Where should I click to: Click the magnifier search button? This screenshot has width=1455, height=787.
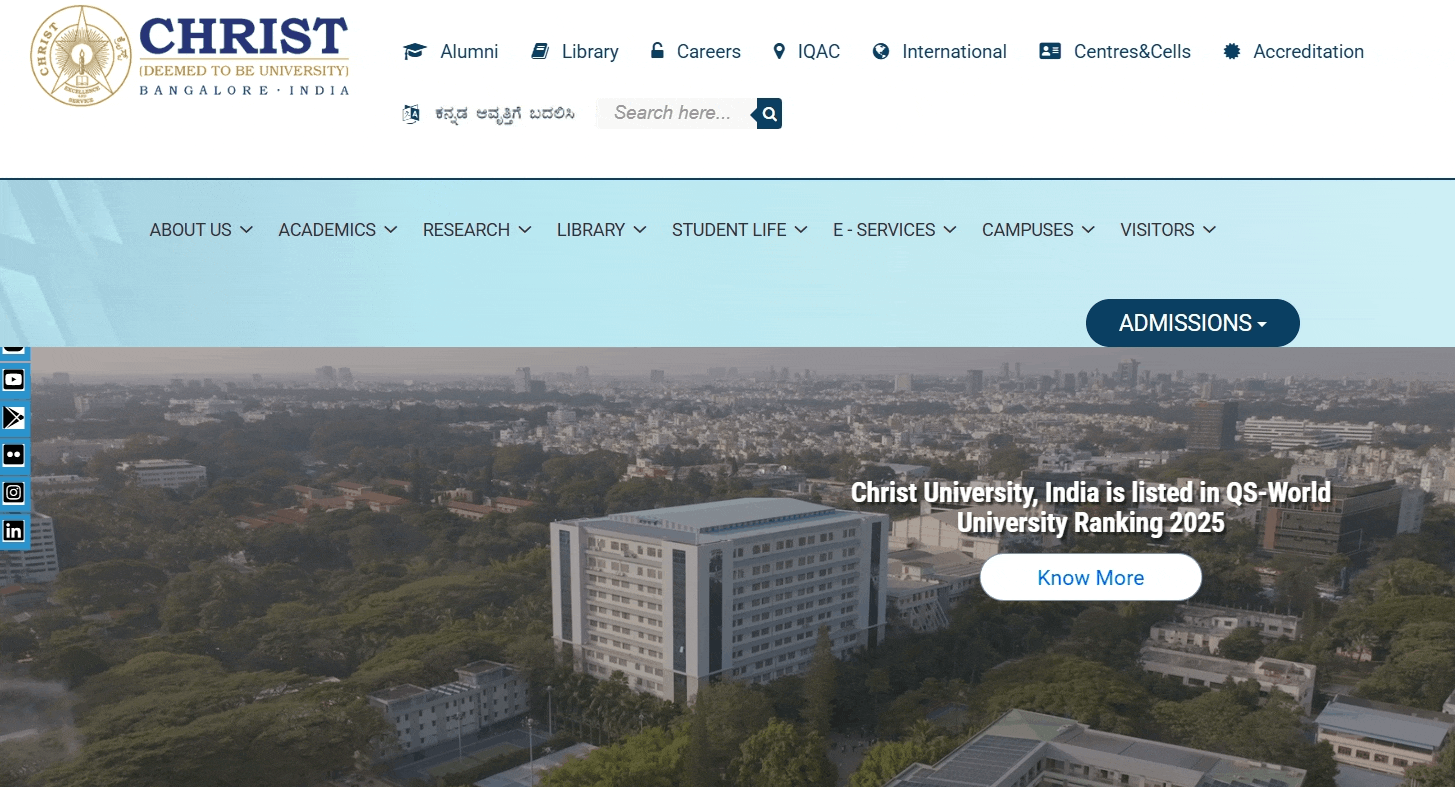[769, 113]
